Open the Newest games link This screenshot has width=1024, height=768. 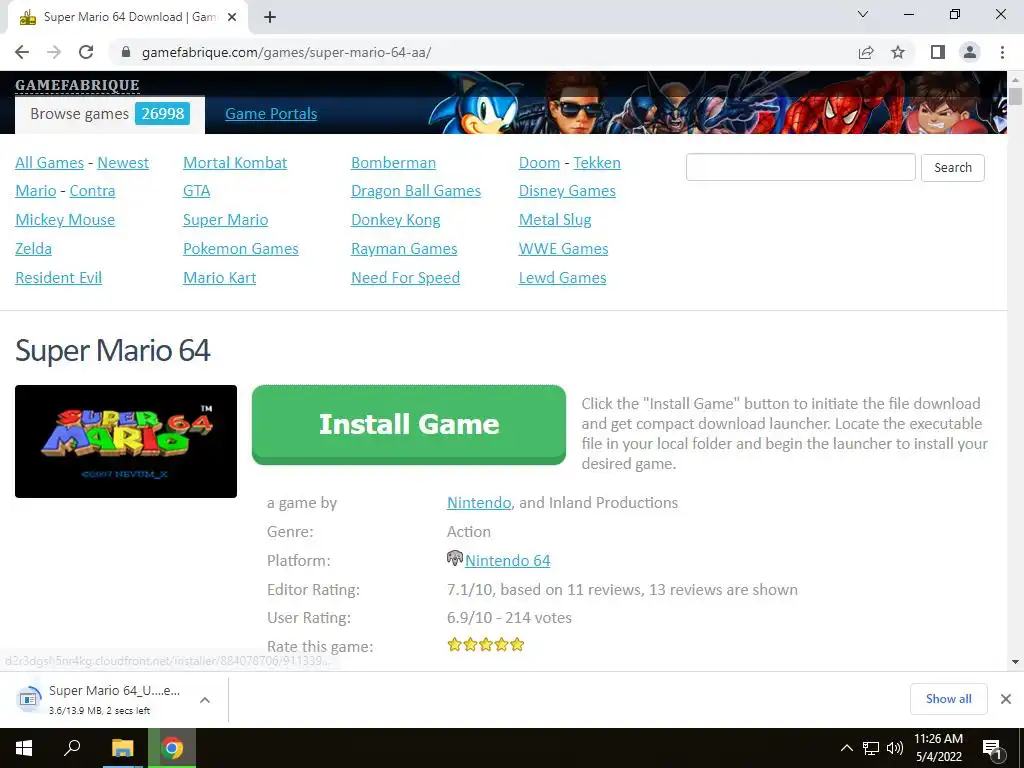click(x=123, y=163)
